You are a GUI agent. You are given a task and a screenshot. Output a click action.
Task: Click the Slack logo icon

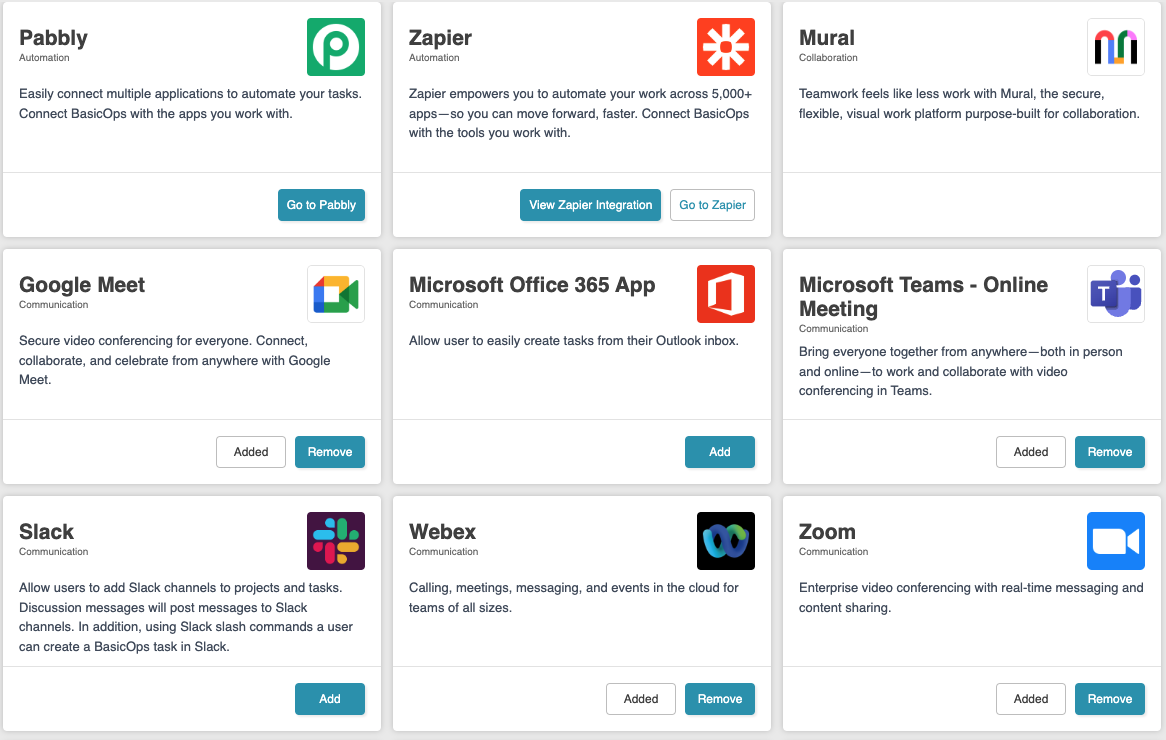point(336,541)
